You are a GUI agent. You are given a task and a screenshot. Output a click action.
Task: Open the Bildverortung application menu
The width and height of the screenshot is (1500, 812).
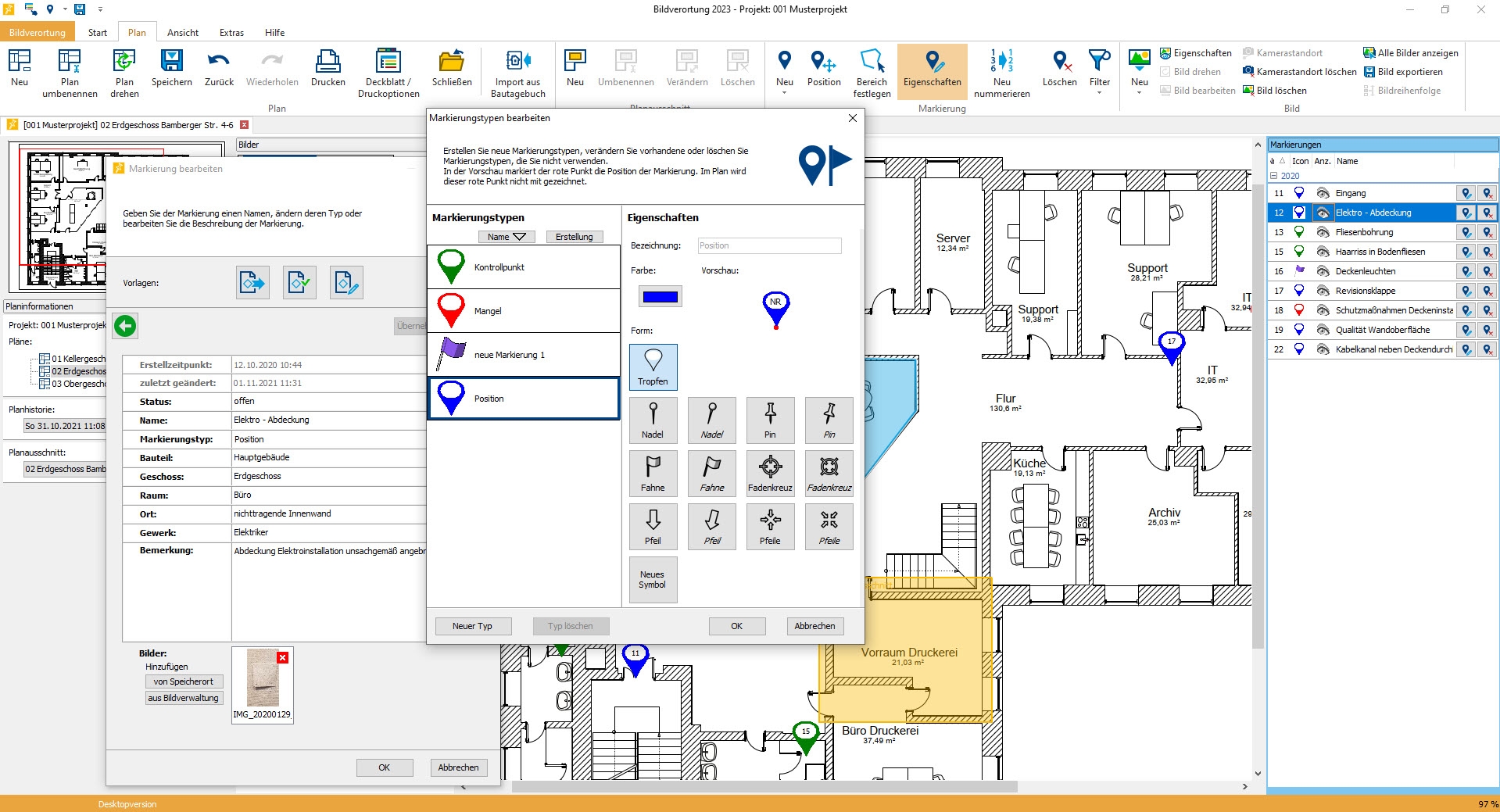tap(38, 33)
